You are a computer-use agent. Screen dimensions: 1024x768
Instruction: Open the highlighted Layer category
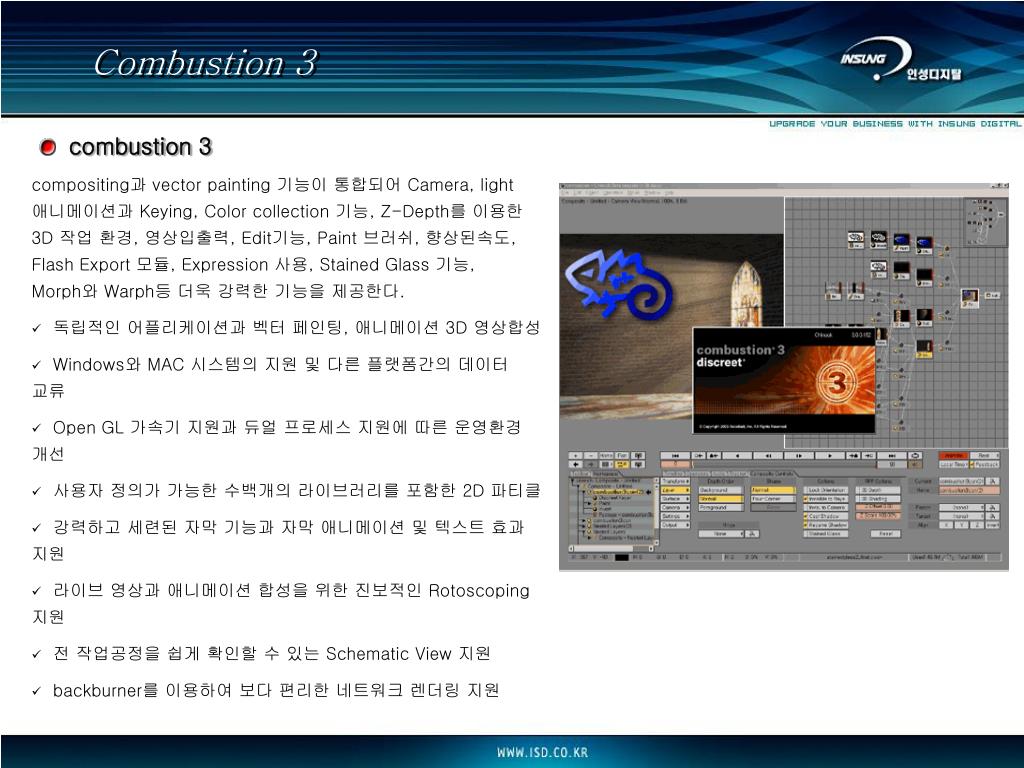675,490
